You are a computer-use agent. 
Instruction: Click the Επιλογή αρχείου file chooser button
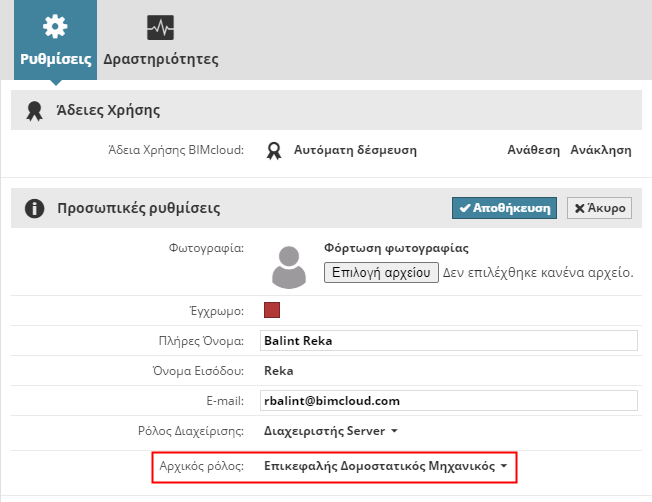coord(381,272)
